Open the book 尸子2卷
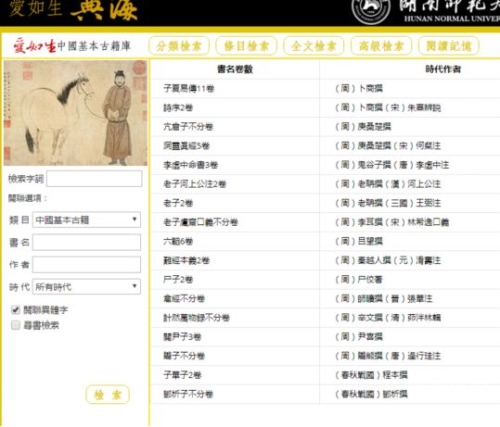Screen dimensions: 500x427 (178, 279)
